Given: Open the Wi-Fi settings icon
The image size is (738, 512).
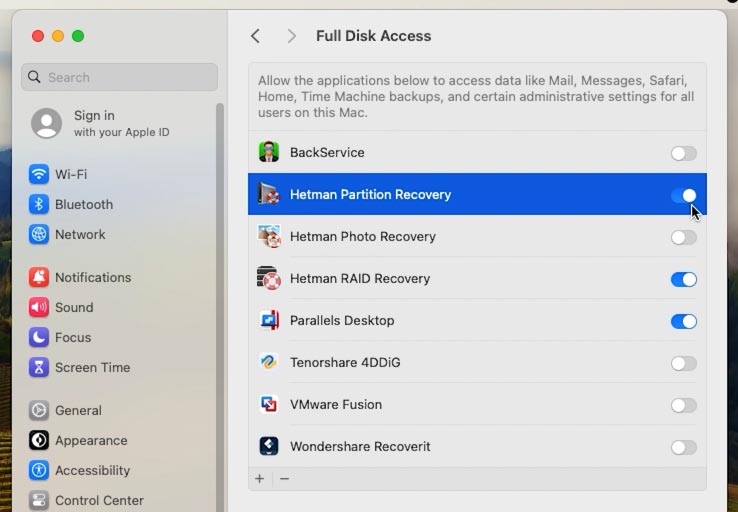Looking at the screenshot, I should tap(39, 174).
